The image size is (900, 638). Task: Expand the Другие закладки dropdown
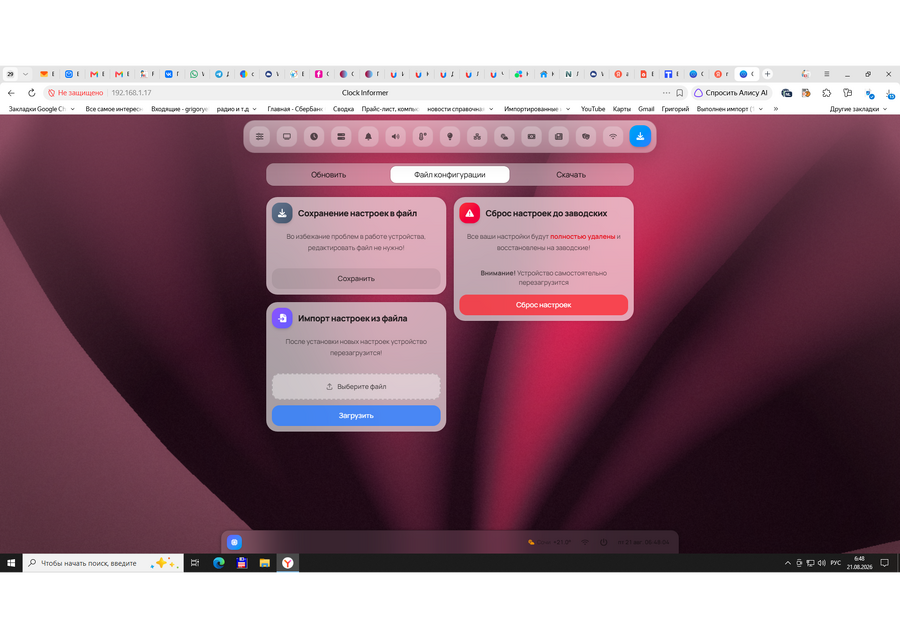point(858,109)
